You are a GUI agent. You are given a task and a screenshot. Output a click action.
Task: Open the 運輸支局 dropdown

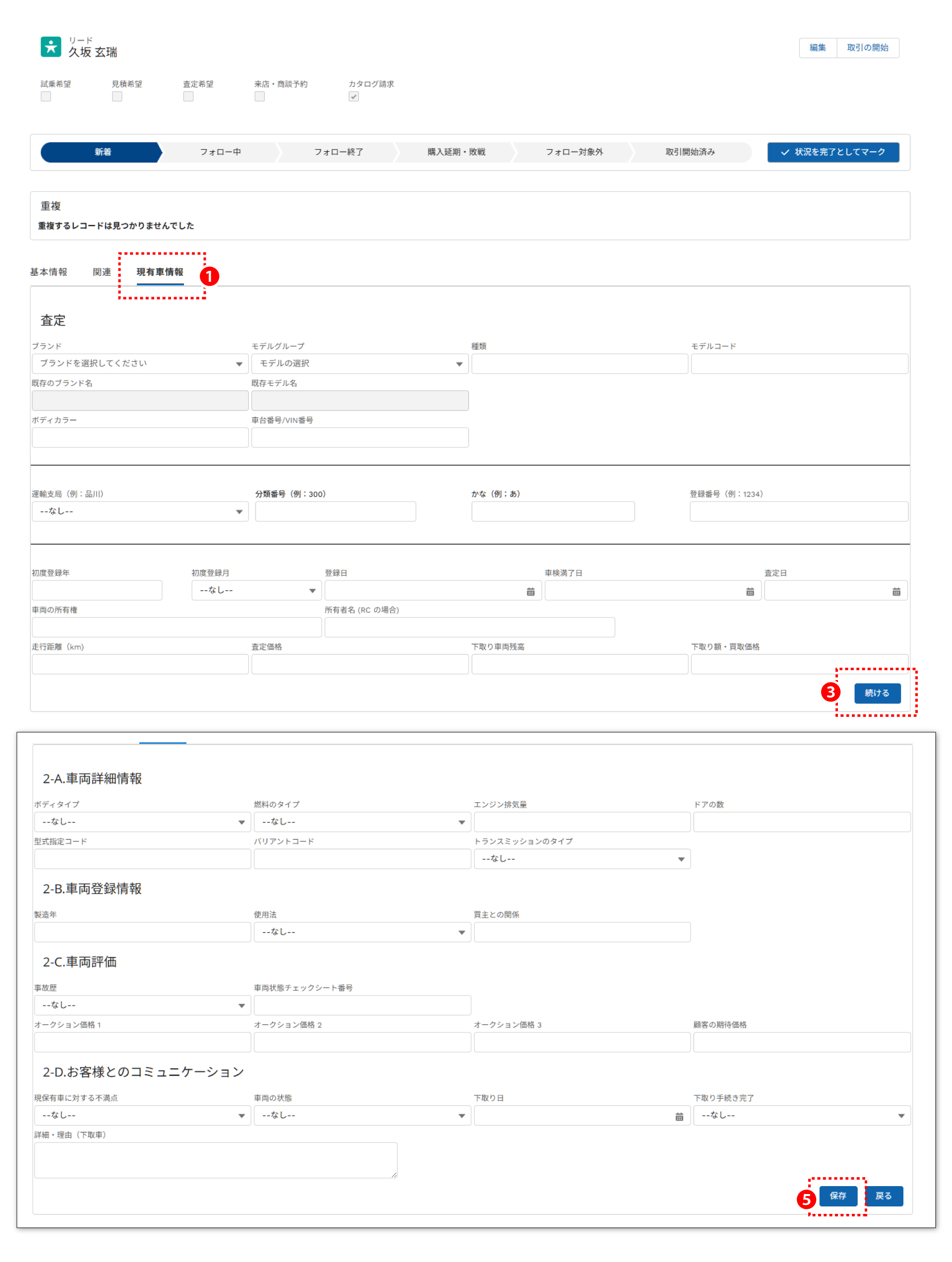click(140, 511)
